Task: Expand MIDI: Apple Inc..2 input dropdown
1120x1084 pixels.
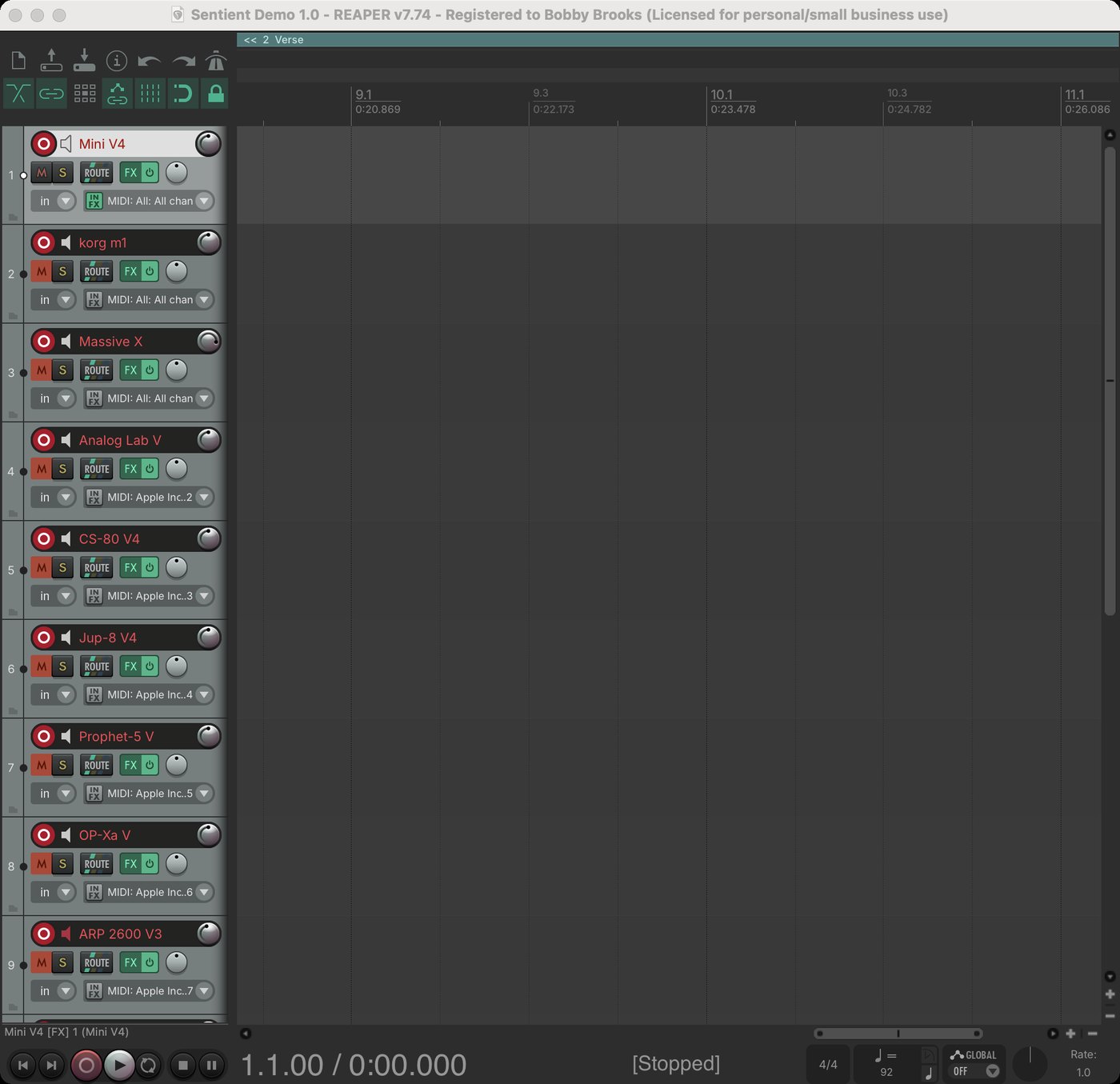Action: point(205,498)
